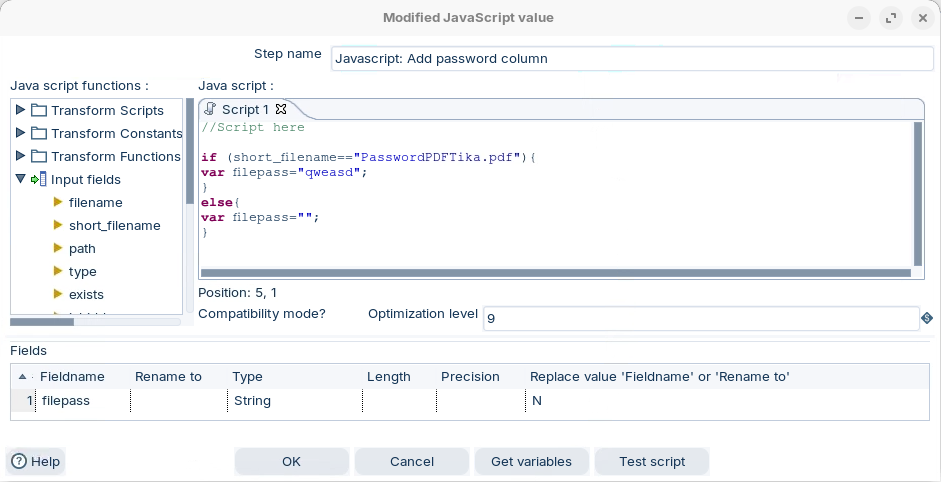
Task: Click the Transform Functions folder icon
Action: tap(39, 156)
